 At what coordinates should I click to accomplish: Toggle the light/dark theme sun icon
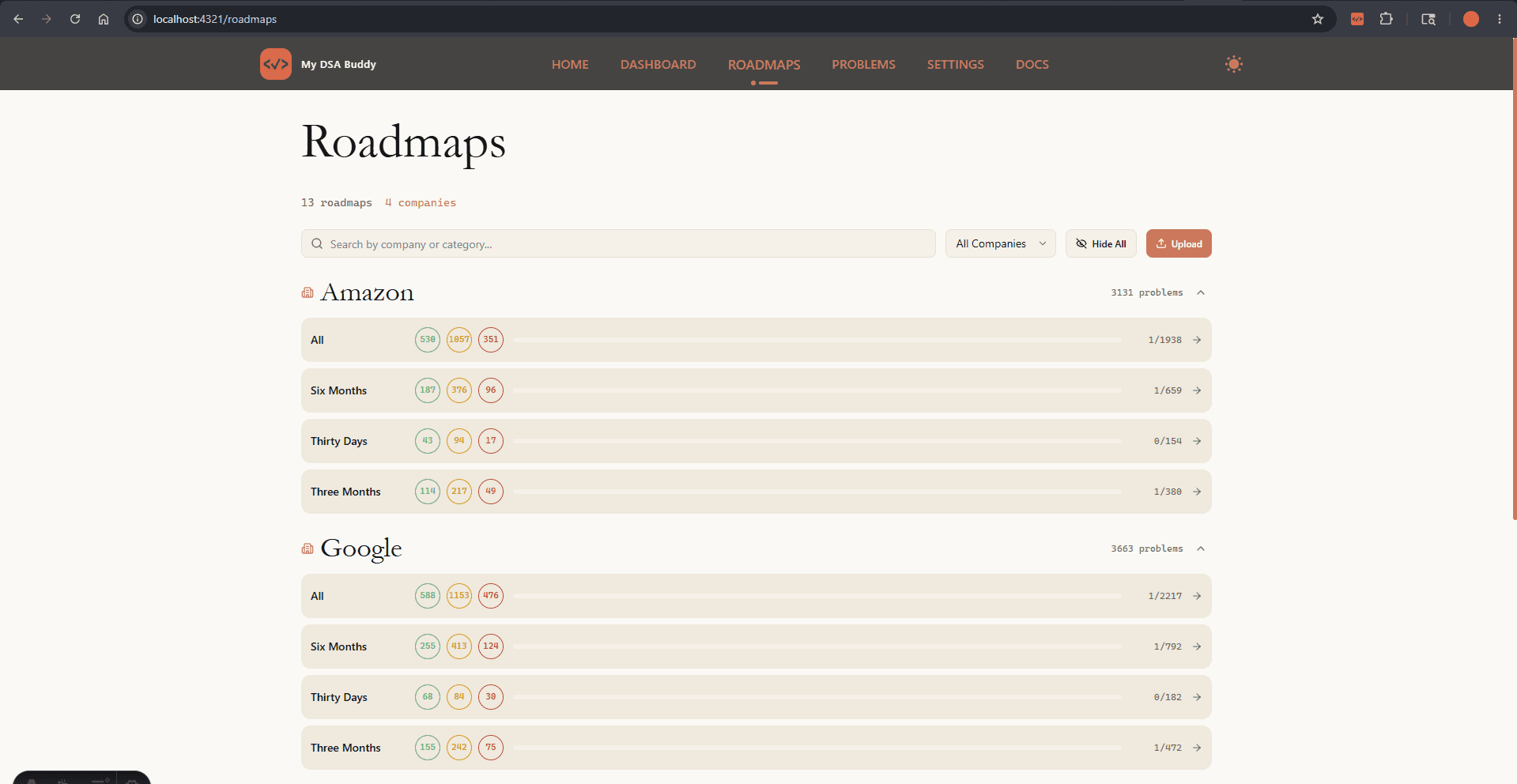click(x=1234, y=64)
